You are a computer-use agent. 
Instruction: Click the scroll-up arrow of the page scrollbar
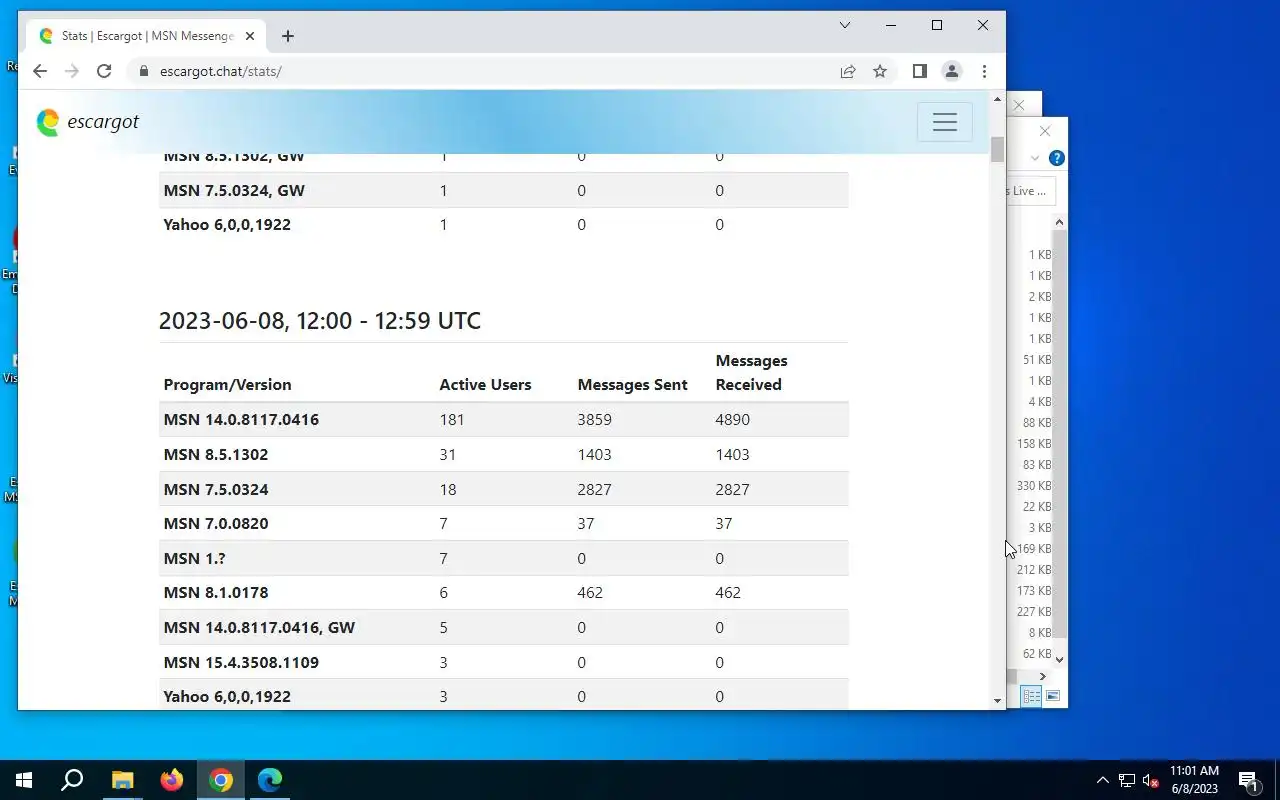click(x=997, y=100)
